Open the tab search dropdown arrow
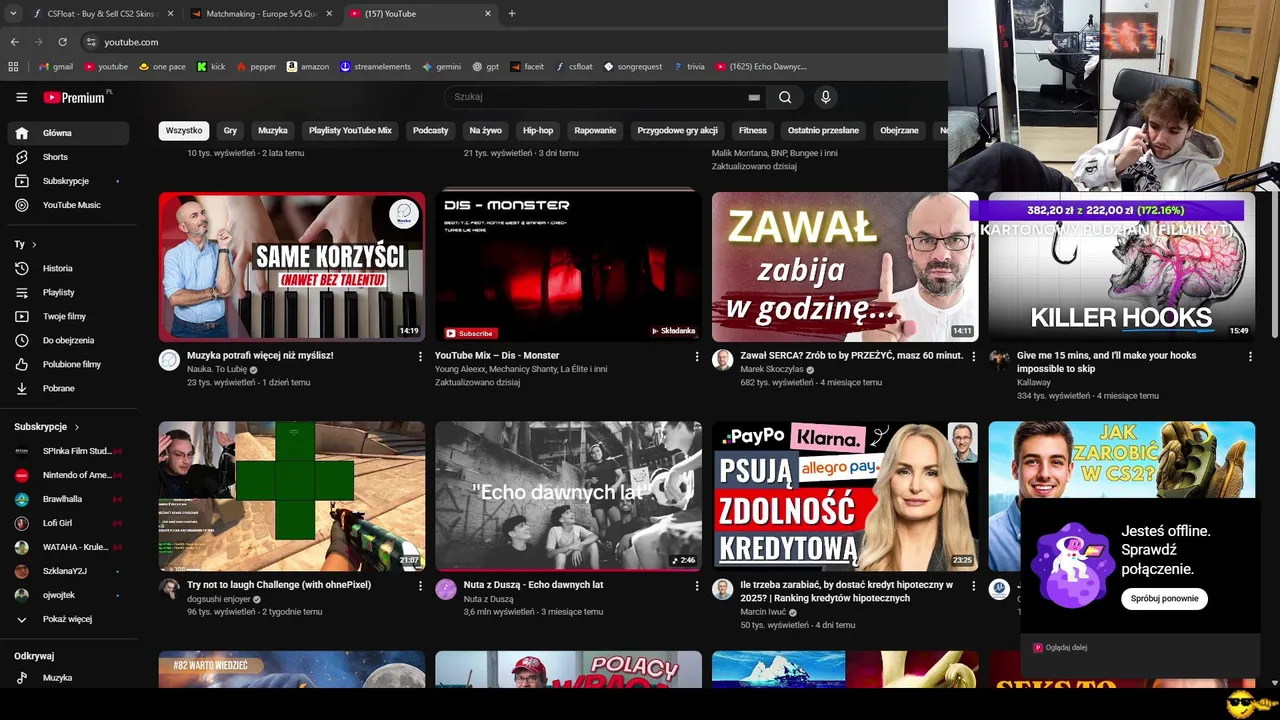The height and width of the screenshot is (720, 1280). tap(13, 13)
